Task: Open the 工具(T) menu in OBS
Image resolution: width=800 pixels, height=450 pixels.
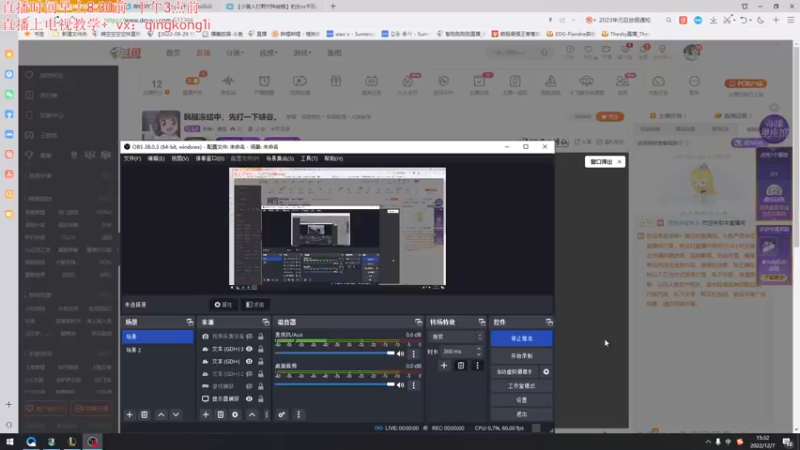Action: click(x=309, y=159)
